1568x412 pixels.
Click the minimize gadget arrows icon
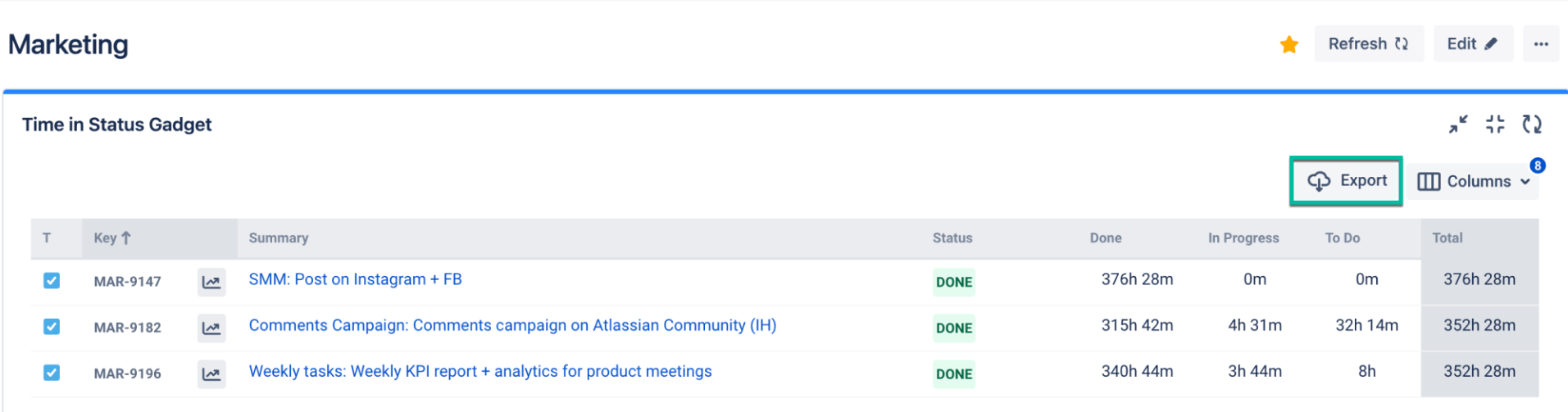click(1457, 125)
